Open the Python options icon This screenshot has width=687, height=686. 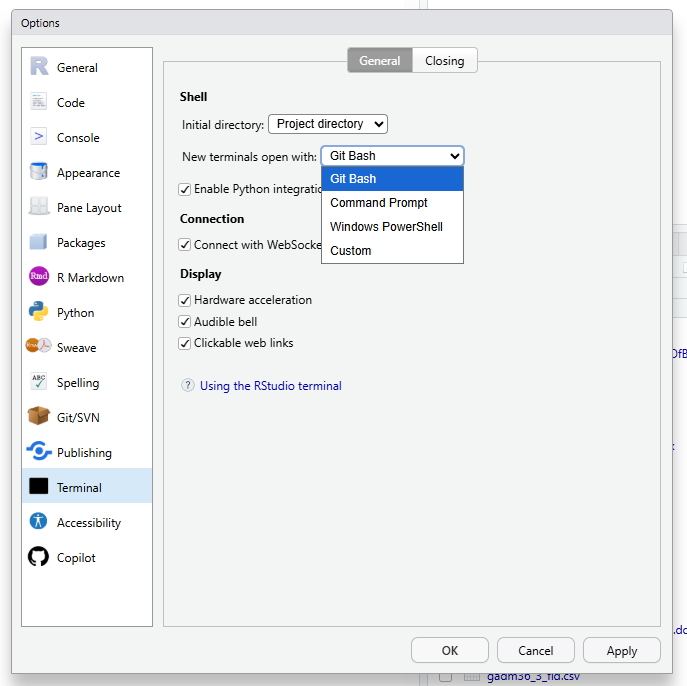coord(39,313)
